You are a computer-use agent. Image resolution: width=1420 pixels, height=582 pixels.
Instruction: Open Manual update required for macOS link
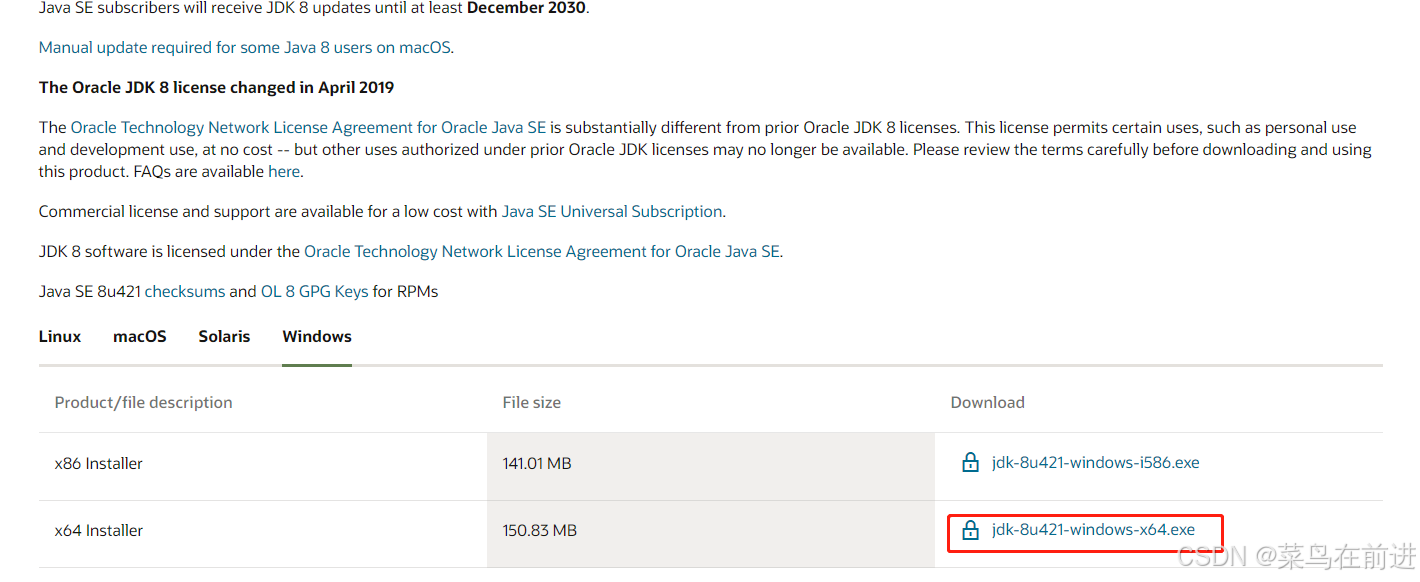pyautogui.click(x=245, y=47)
